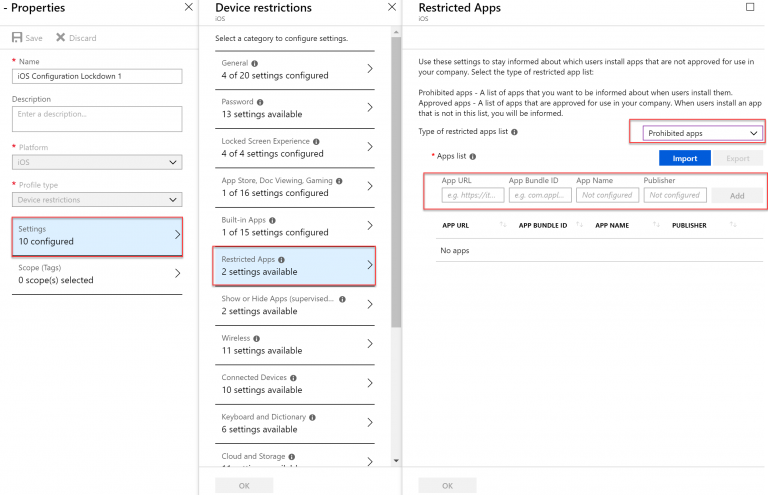
Task: Click scrollbar down arrow in Device restrictions
Action: [x=396, y=461]
